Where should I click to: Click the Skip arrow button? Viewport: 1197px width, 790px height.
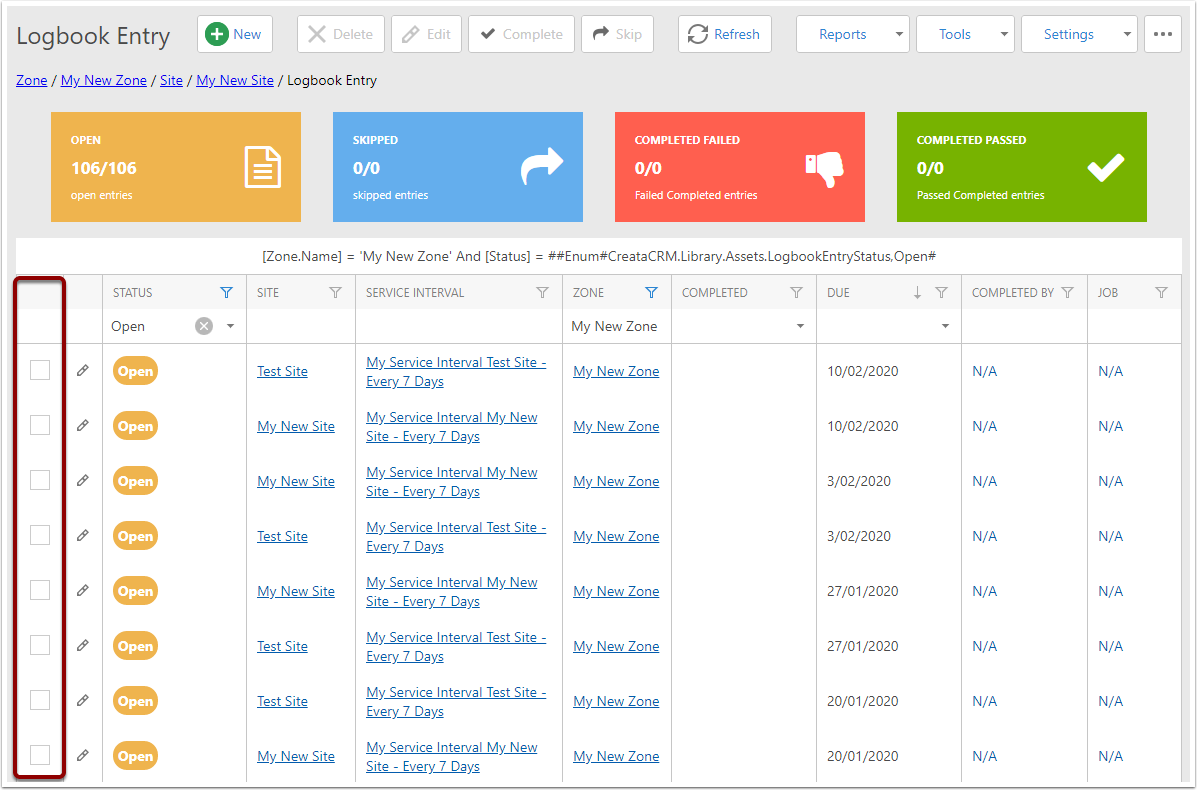pos(617,34)
